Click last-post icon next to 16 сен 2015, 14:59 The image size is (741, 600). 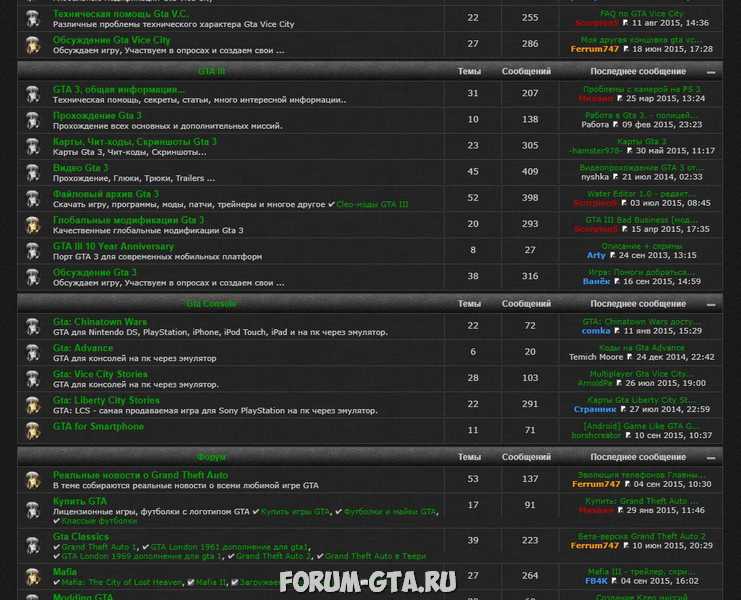pyautogui.click(x=617, y=282)
